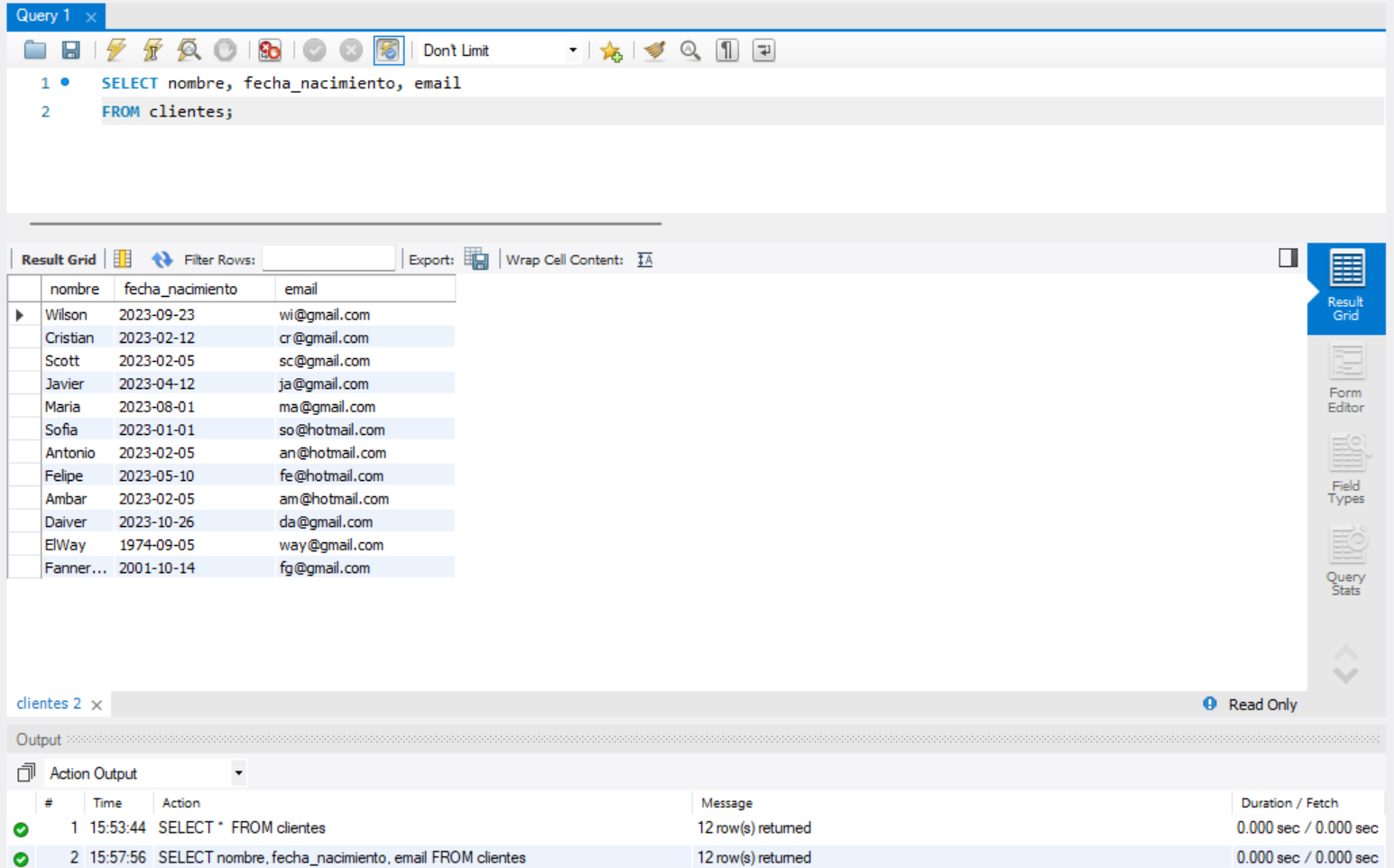Copy output using the pages icon
This screenshot has width=1394, height=868.
click(x=26, y=772)
